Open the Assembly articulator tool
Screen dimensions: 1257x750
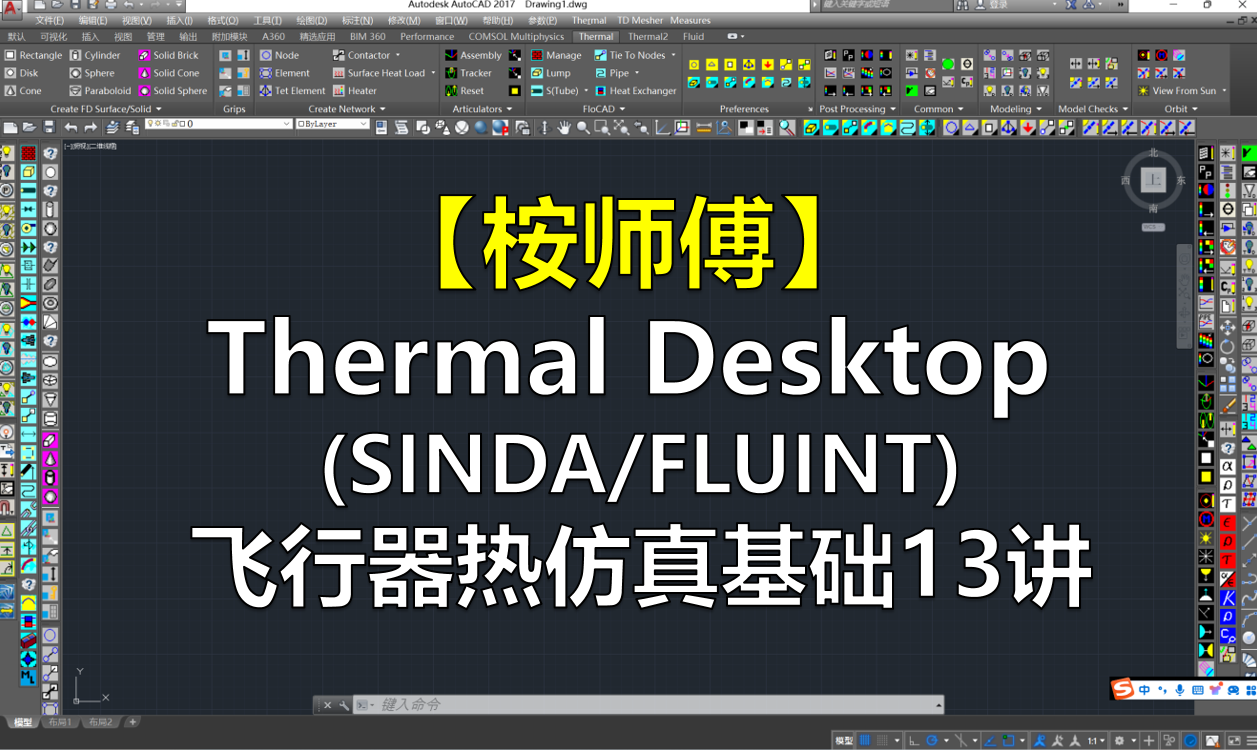pyautogui.click(x=473, y=55)
